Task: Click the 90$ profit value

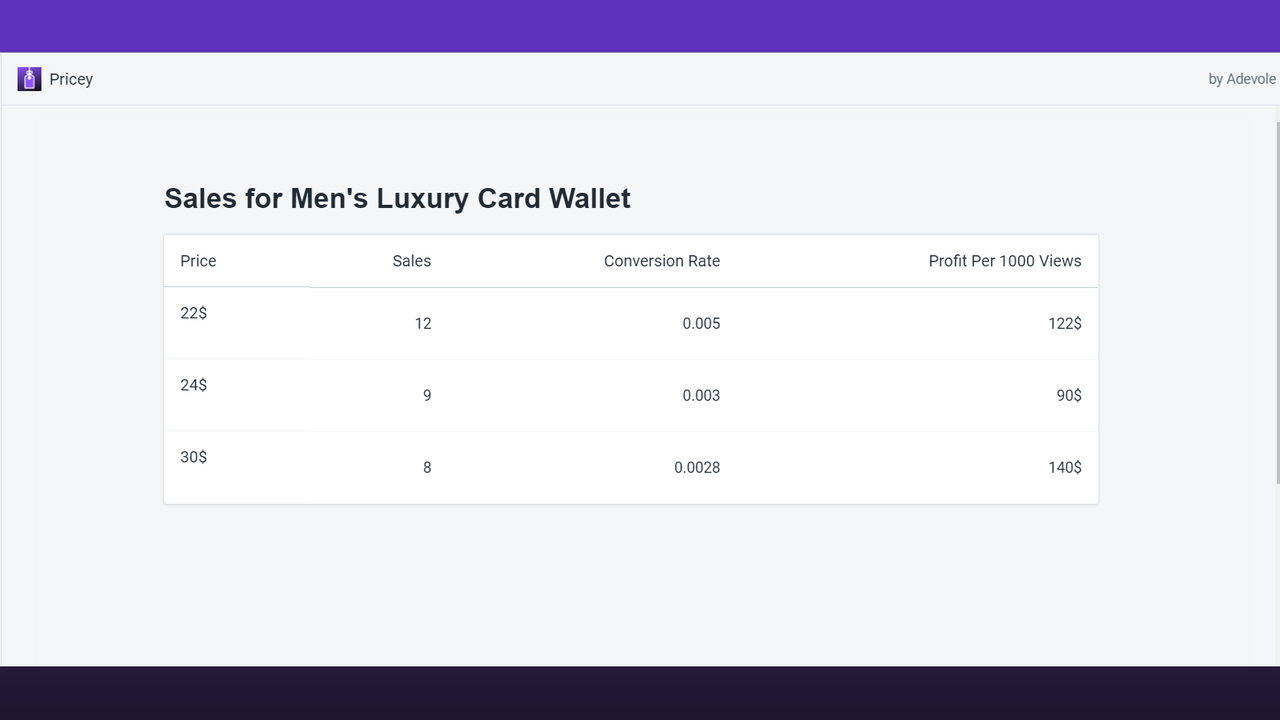Action: [x=1068, y=395]
